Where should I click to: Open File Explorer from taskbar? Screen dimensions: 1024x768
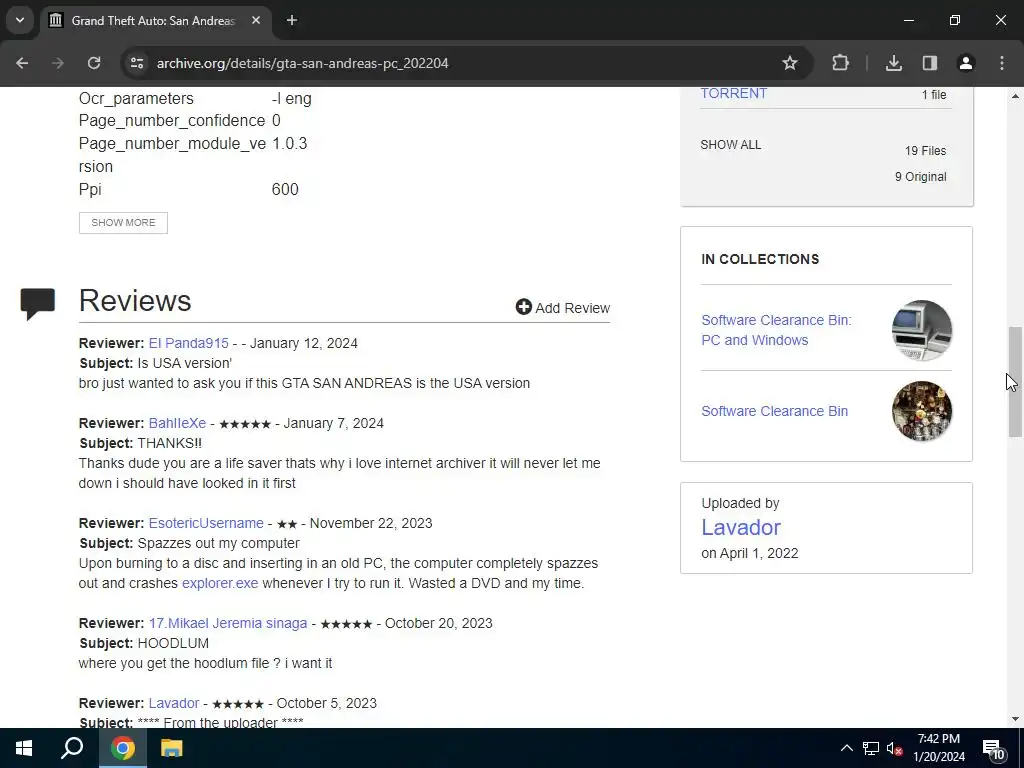point(171,748)
